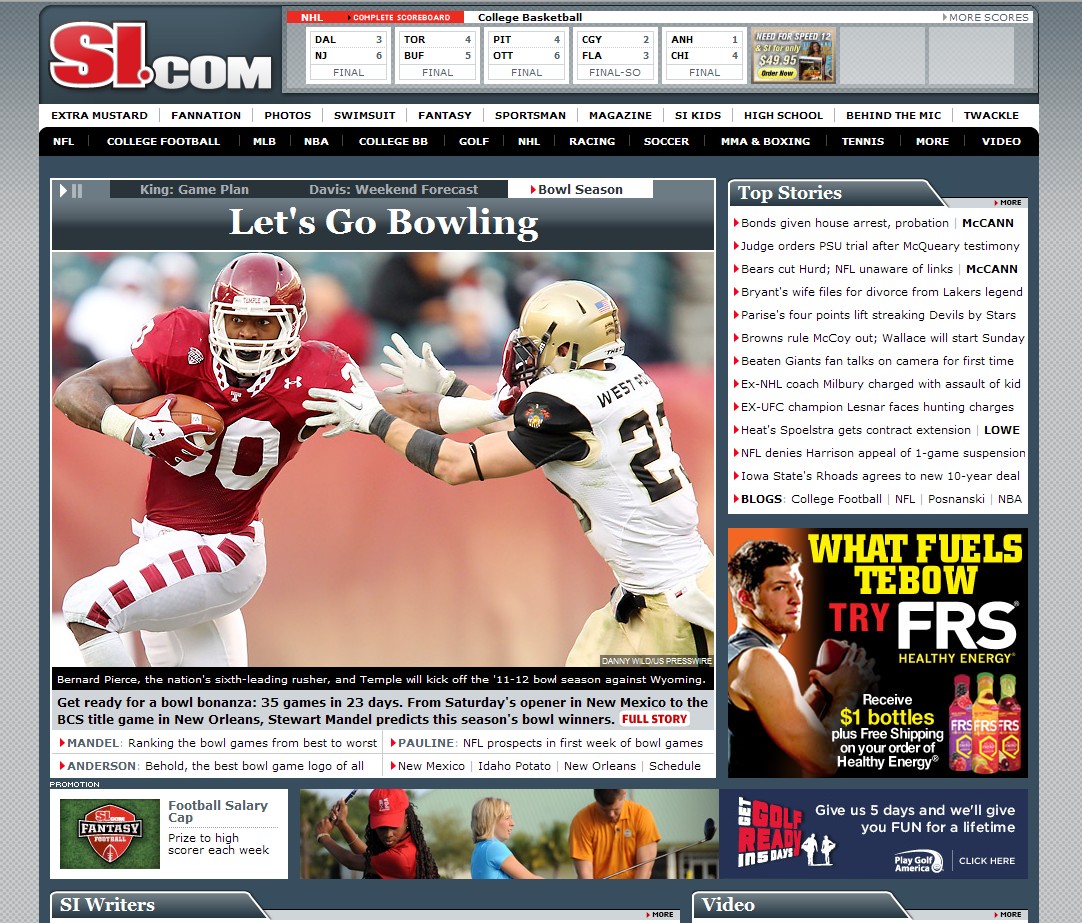Open the Idaho Potato bowl link
This screenshot has width=1082, height=923.
point(514,766)
